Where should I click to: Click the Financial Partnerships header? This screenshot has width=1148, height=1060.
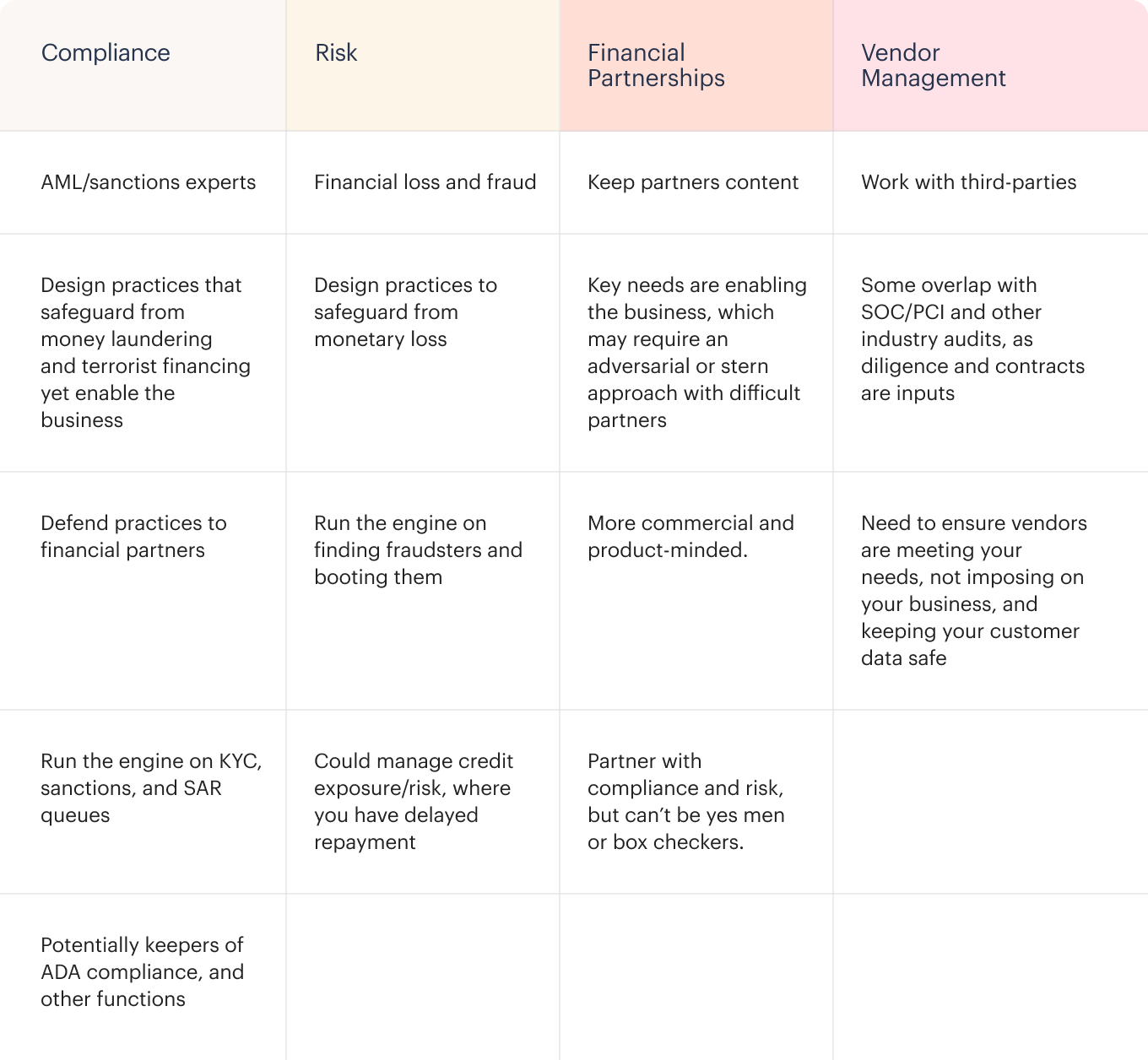tap(656, 65)
